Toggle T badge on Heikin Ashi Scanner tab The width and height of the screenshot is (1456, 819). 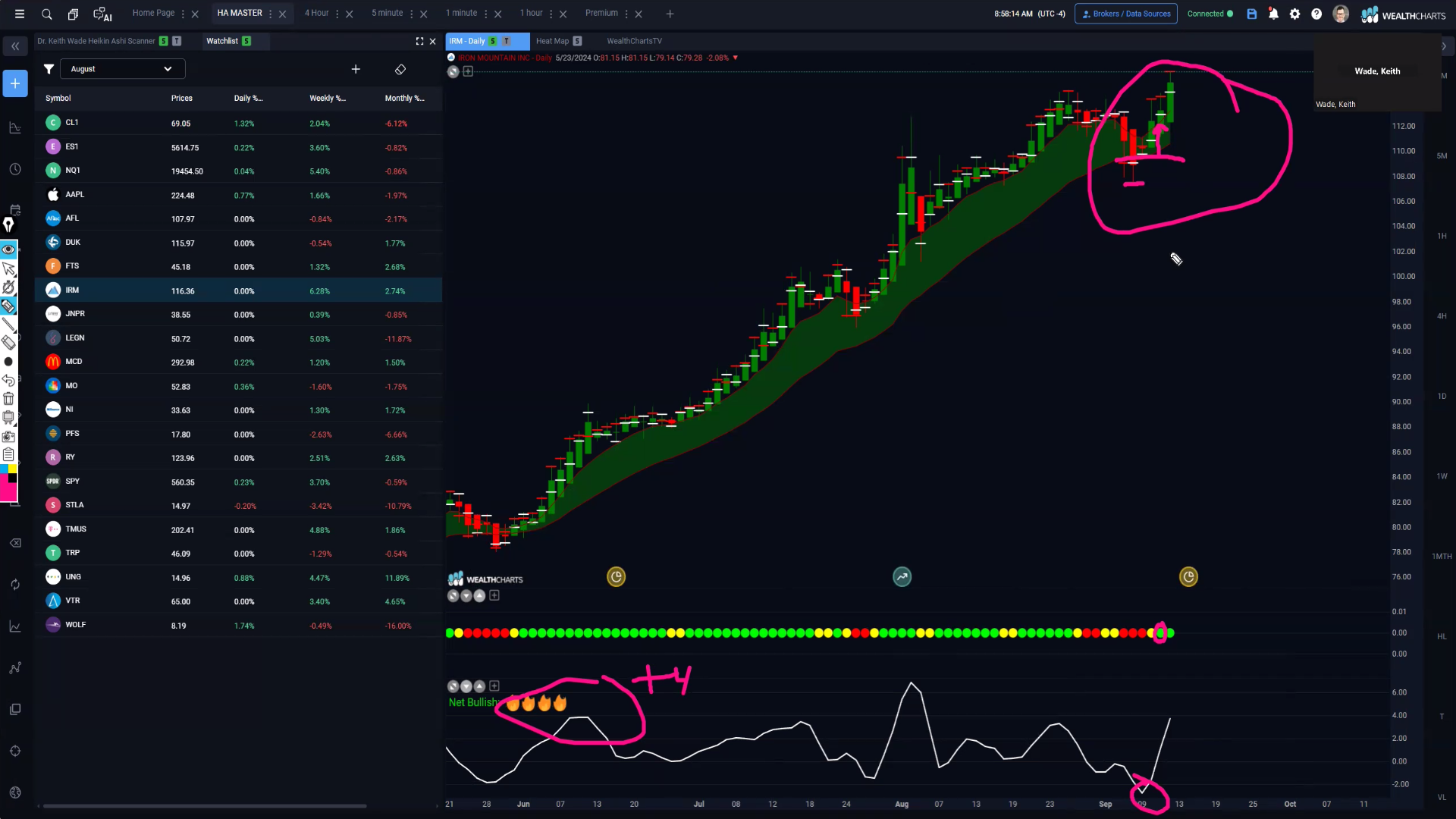177,41
